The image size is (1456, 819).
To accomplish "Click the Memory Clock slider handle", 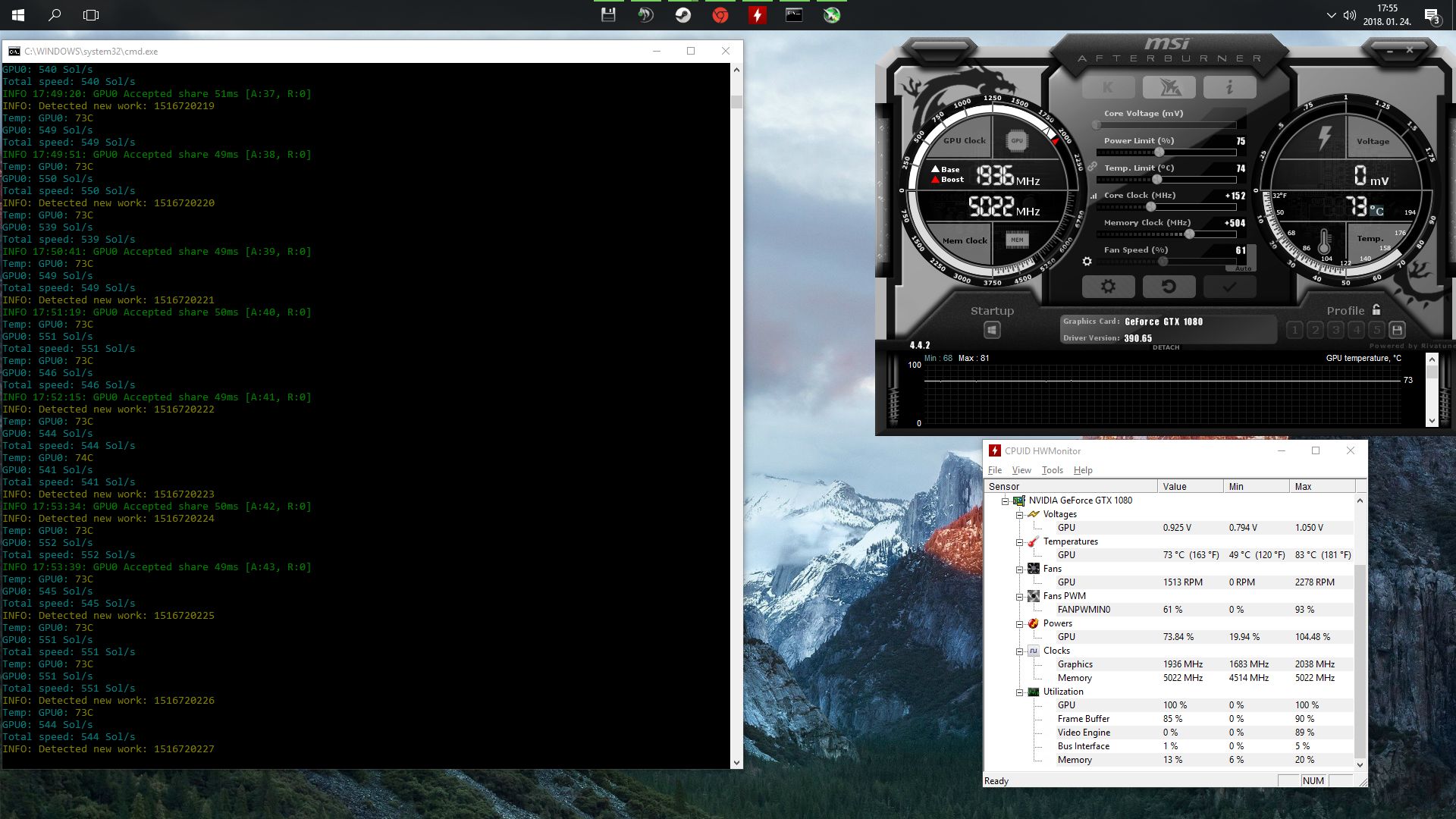I will (1190, 234).
